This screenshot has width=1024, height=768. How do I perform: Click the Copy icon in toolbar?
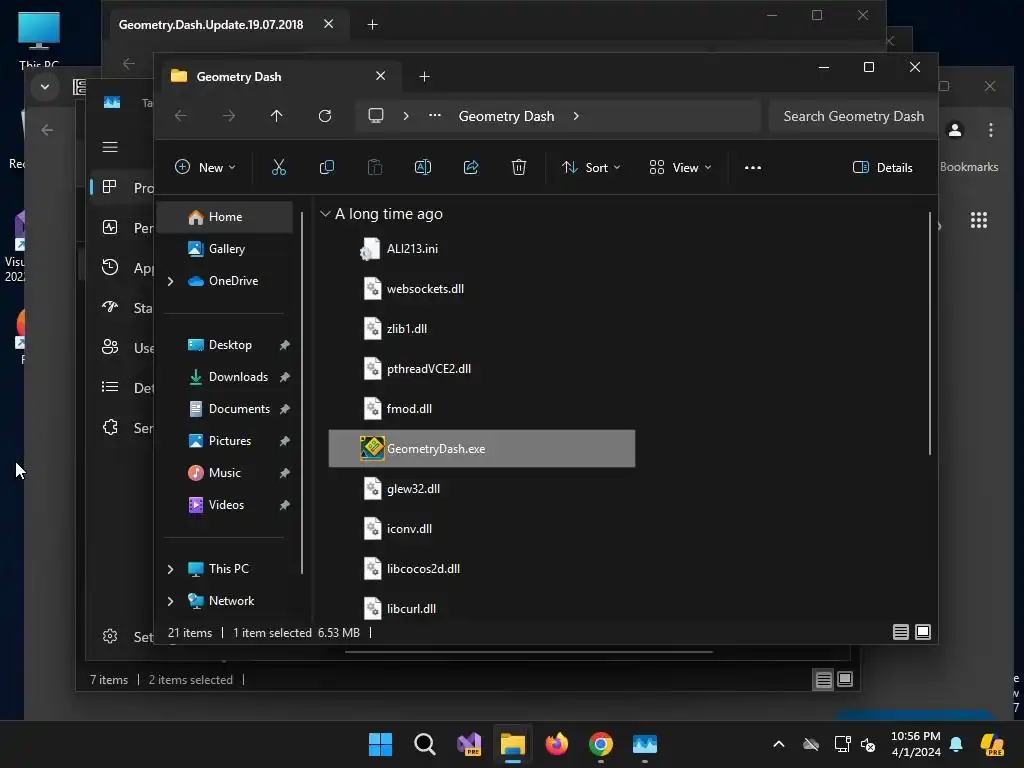point(327,168)
